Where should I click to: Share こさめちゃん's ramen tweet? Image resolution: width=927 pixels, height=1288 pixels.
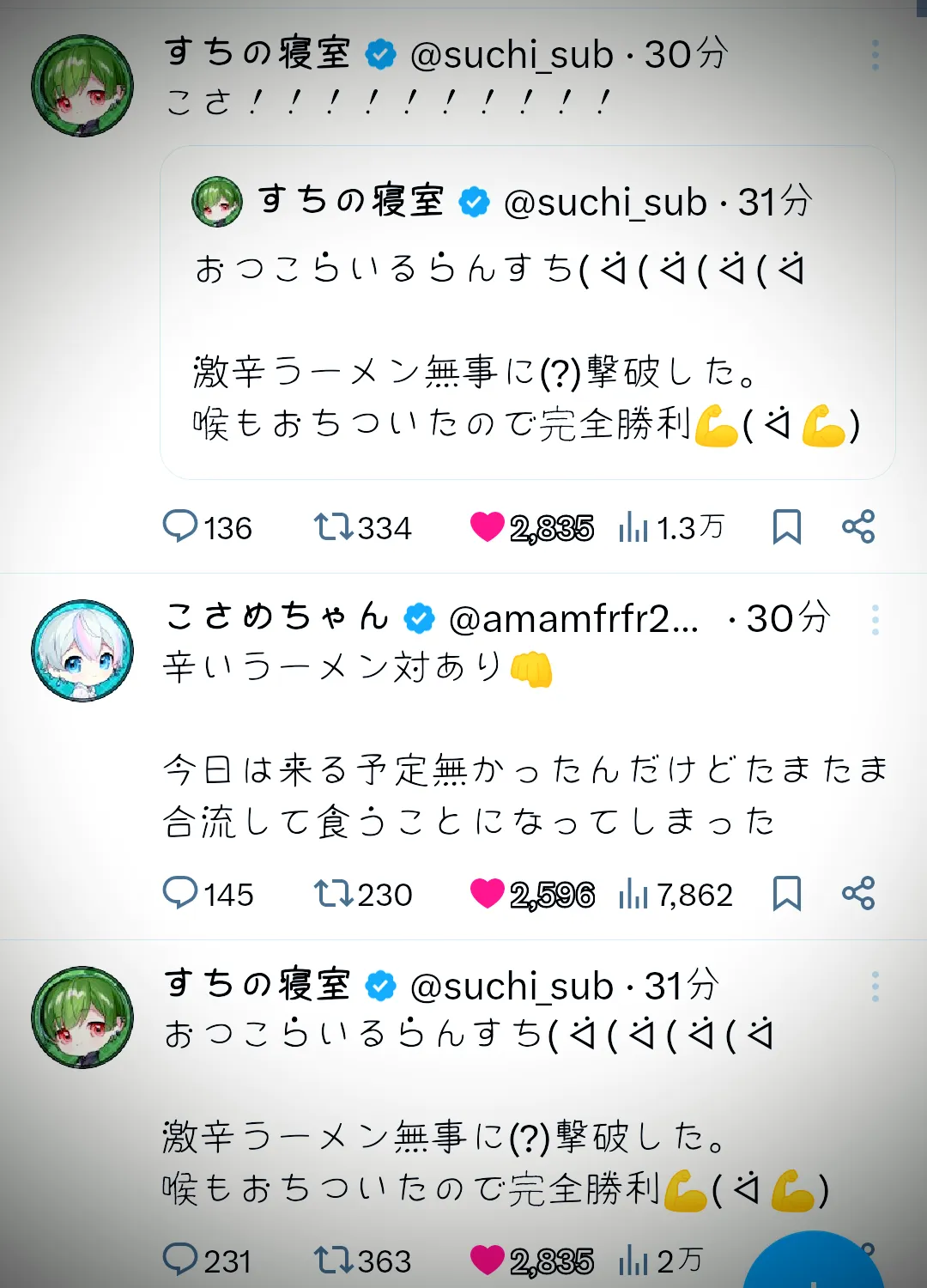pyautogui.click(x=857, y=893)
